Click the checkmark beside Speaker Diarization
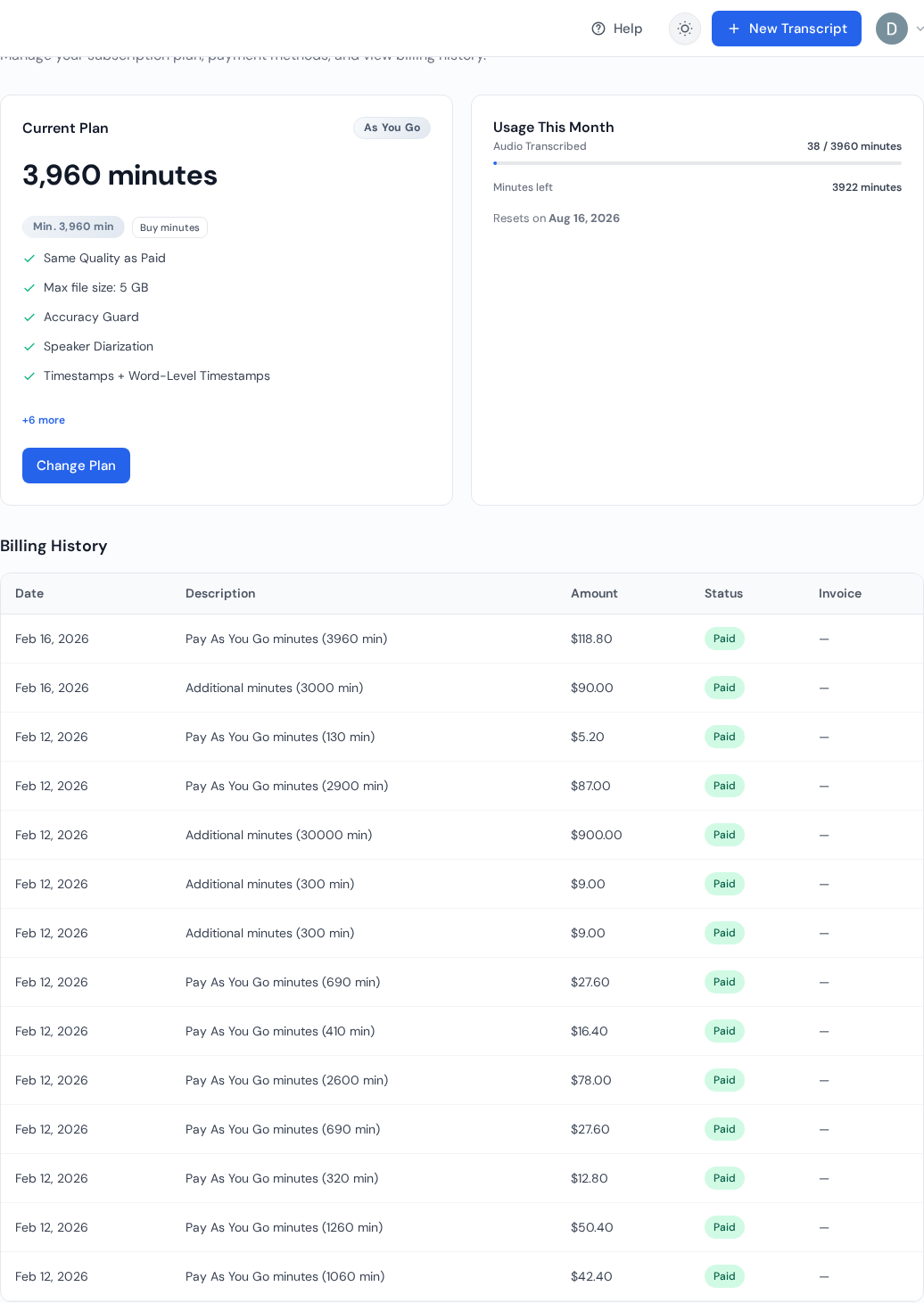The width and height of the screenshot is (924, 1303). click(29, 346)
